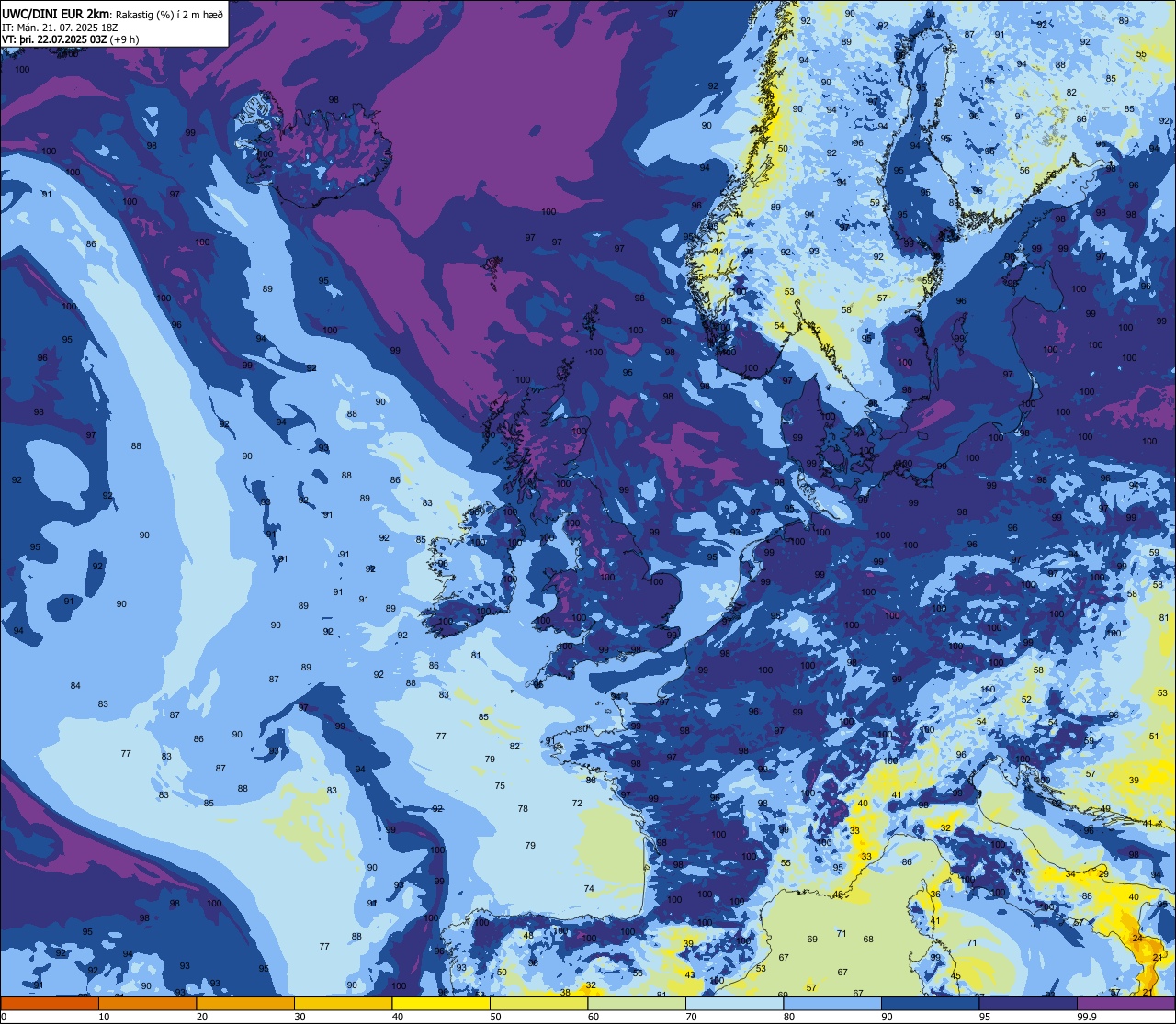Click the humidity value '48' over northern Spain
This screenshot has width=1176, height=1024.
tap(527, 935)
